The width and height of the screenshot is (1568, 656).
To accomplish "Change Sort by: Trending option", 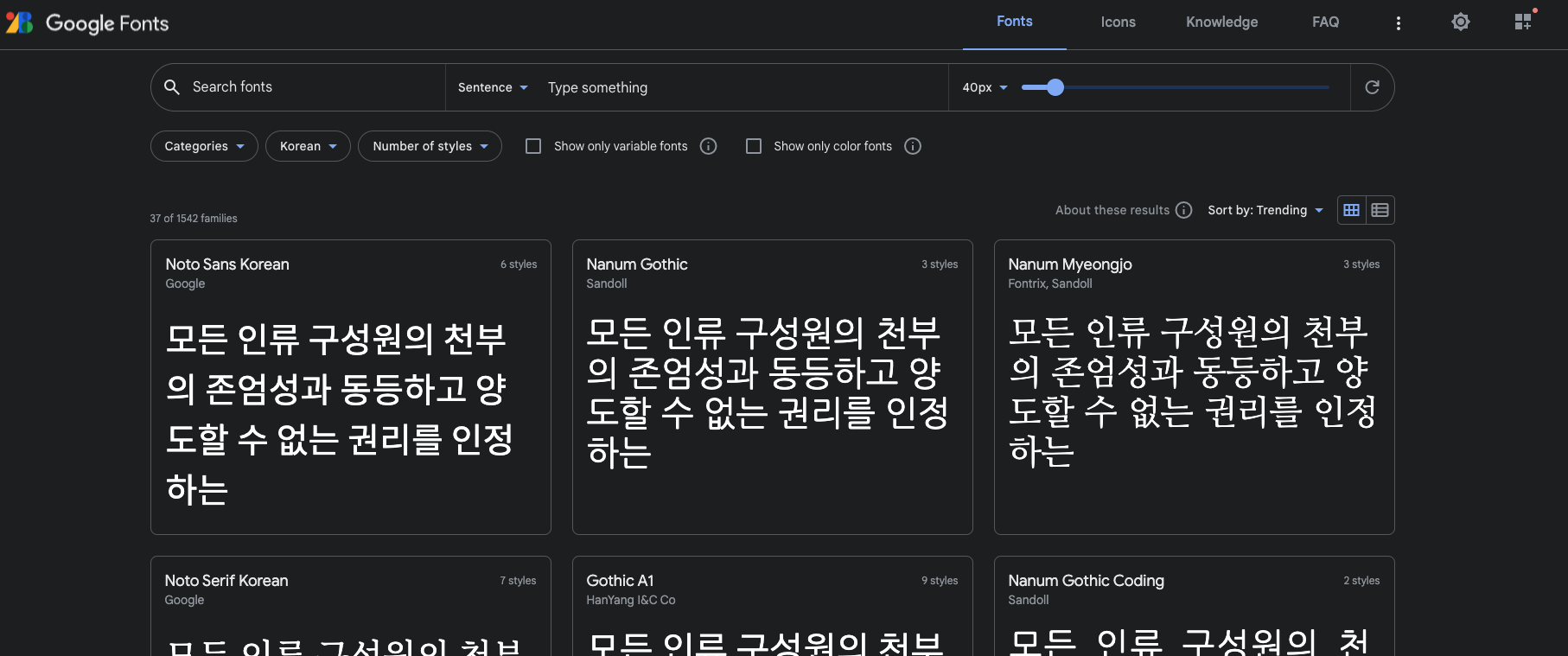I will pos(1265,210).
